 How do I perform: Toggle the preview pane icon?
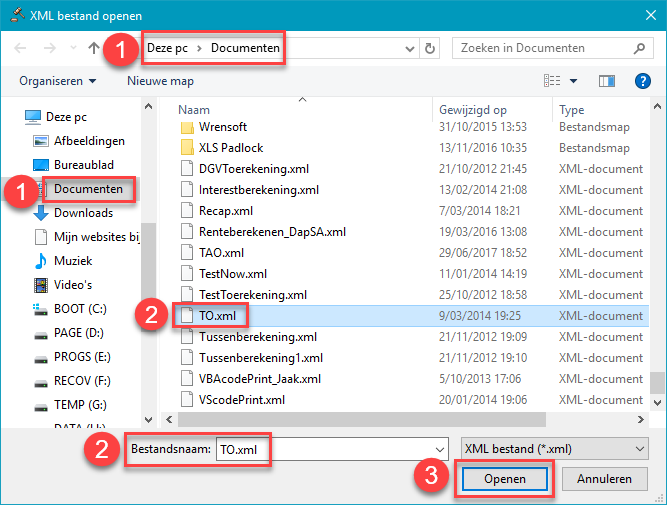(x=607, y=81)
